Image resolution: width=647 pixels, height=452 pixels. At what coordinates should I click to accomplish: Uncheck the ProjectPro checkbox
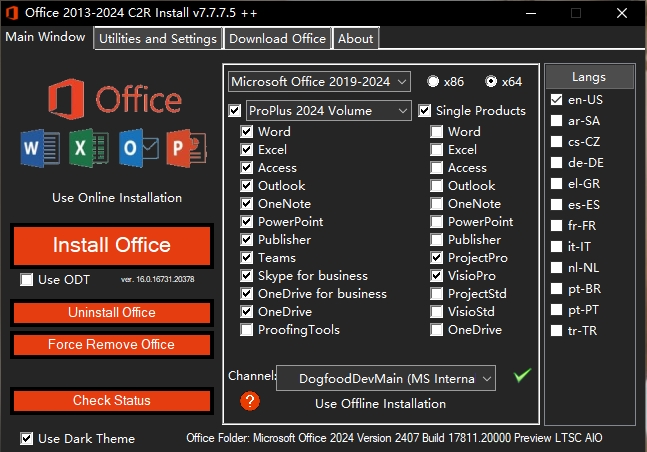[437, 258]
